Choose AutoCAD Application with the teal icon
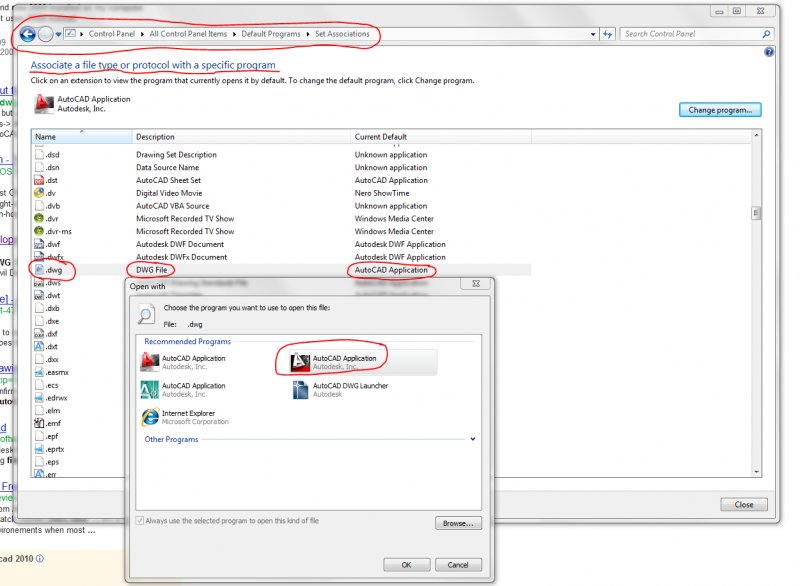Image resolution: width=800 pixels, height=586 pixels. [x=183, y=390]
